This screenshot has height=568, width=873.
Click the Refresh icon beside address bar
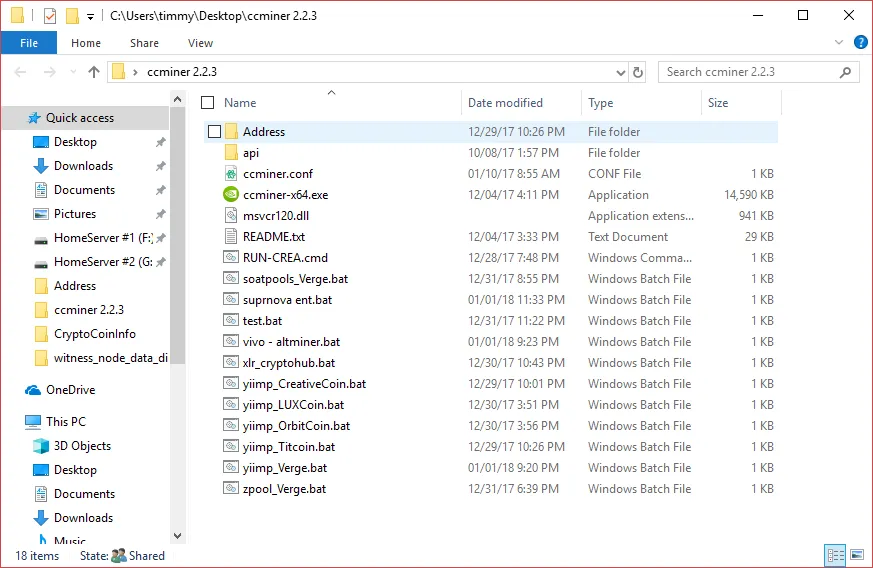tap(637, 72)
